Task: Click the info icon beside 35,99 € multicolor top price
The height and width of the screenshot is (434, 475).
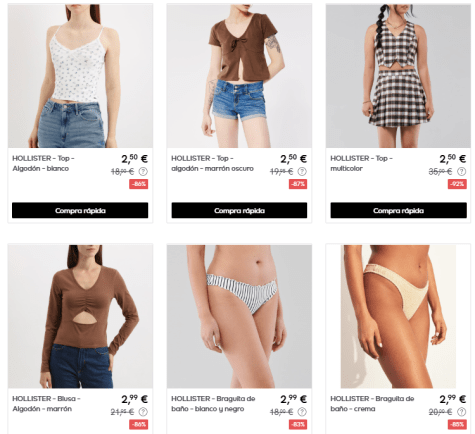Action: tap(461, 172)
